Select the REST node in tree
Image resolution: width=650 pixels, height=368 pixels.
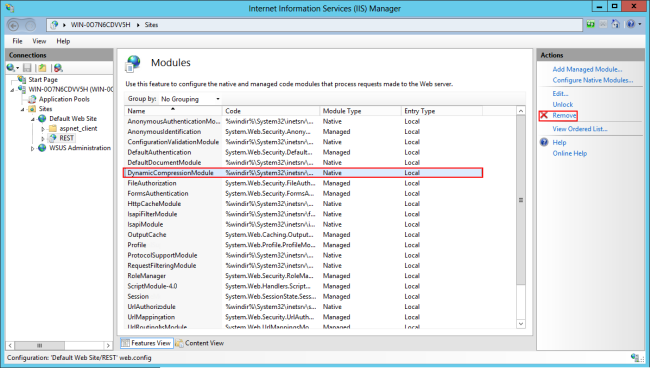66,138
